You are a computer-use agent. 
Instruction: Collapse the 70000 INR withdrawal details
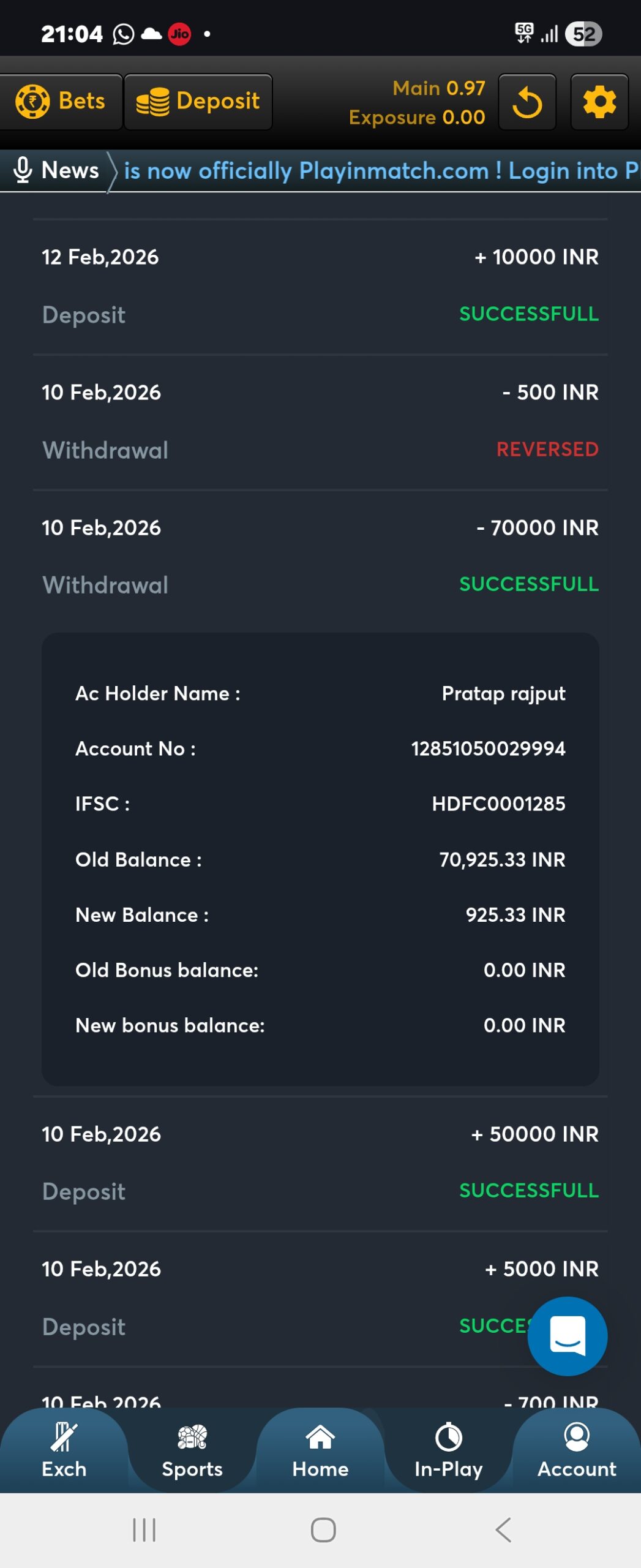320,556
